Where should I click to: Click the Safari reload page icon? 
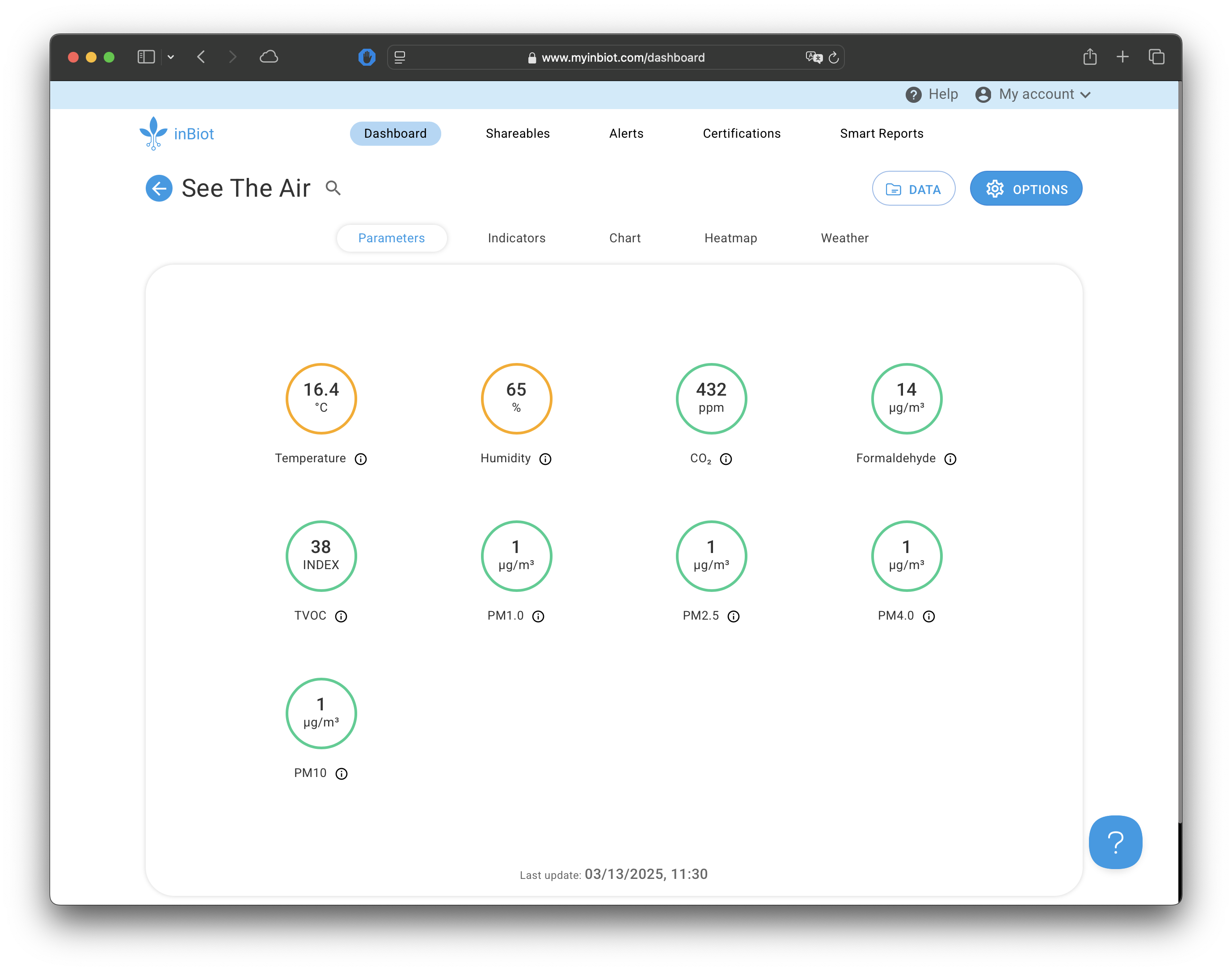[833, 57]
